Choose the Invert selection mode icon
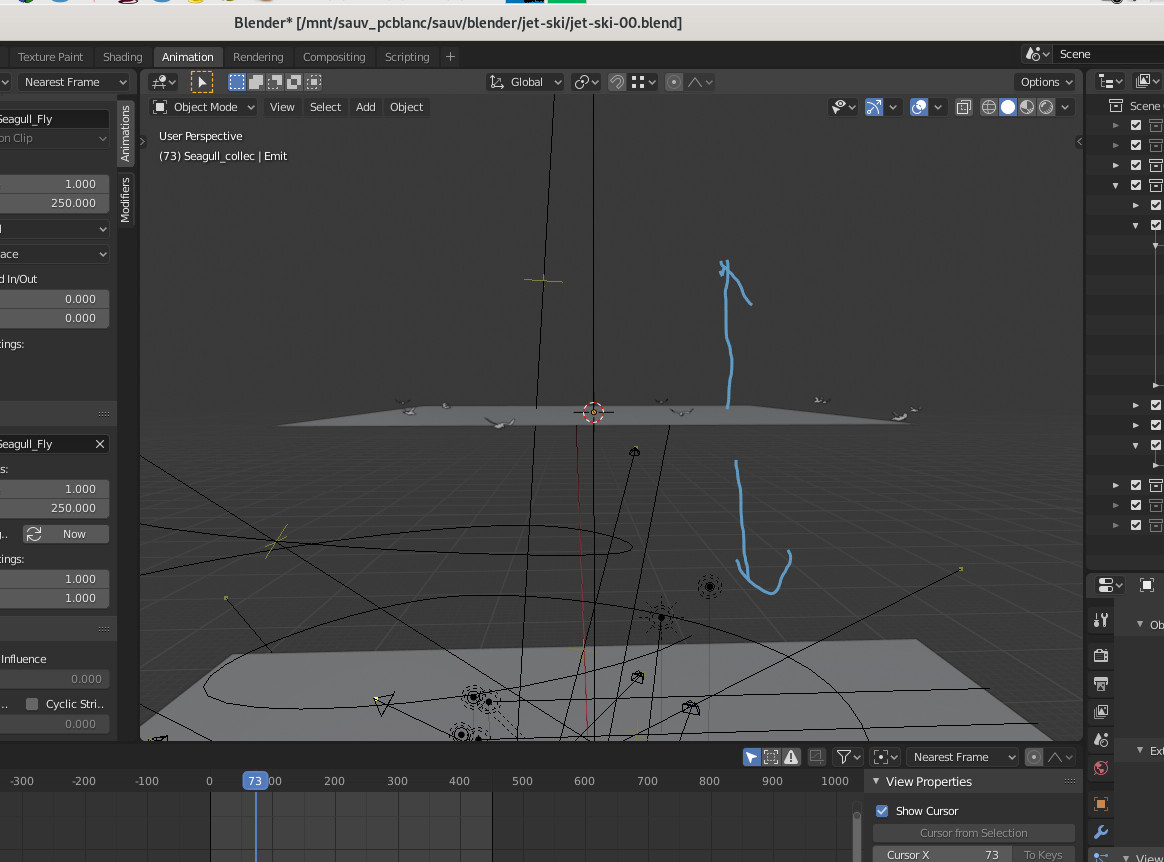Screen dimensions: 1164x862 [295, 82]
